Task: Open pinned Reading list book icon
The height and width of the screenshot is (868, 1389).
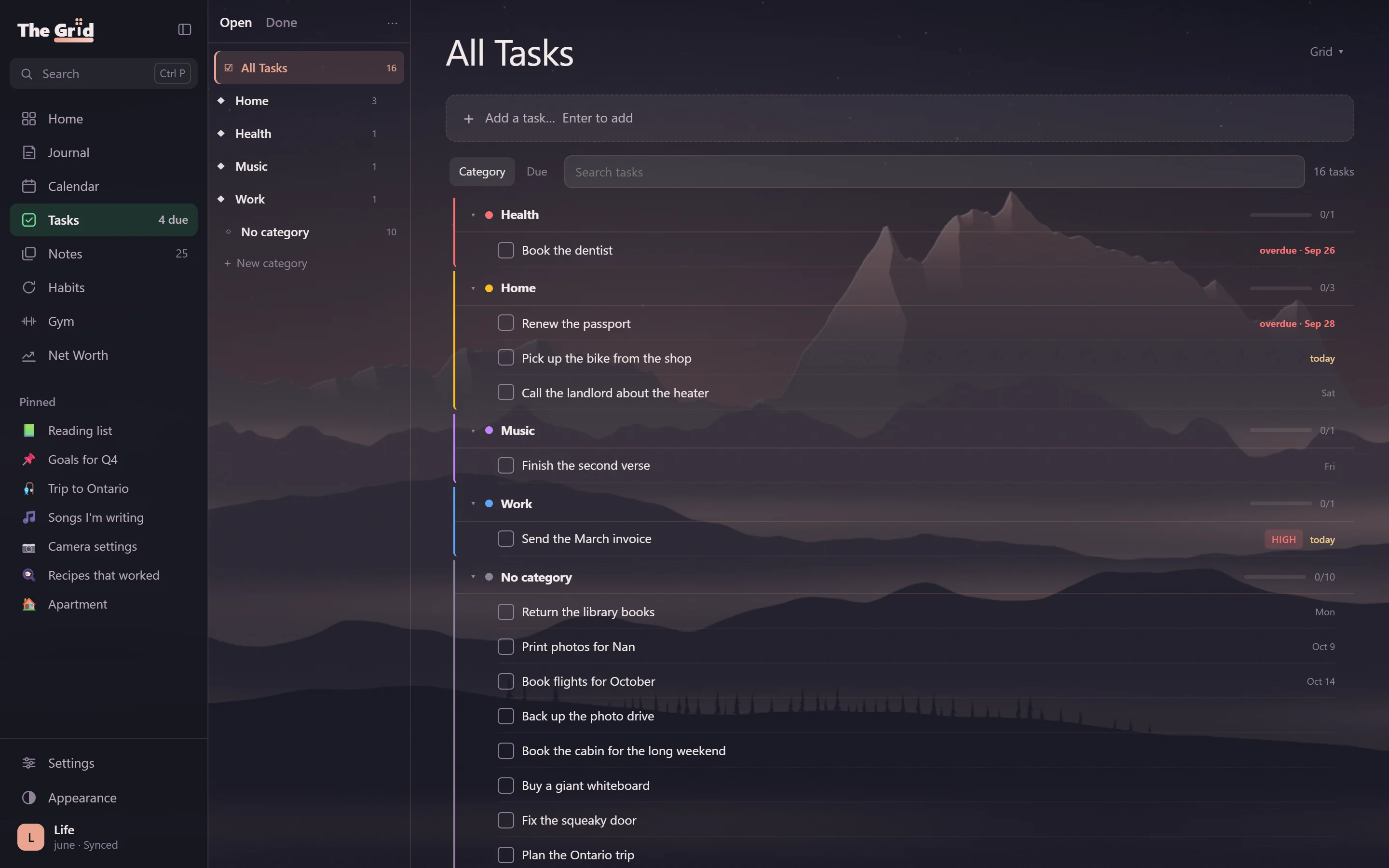Action: [x=29, y=431]
